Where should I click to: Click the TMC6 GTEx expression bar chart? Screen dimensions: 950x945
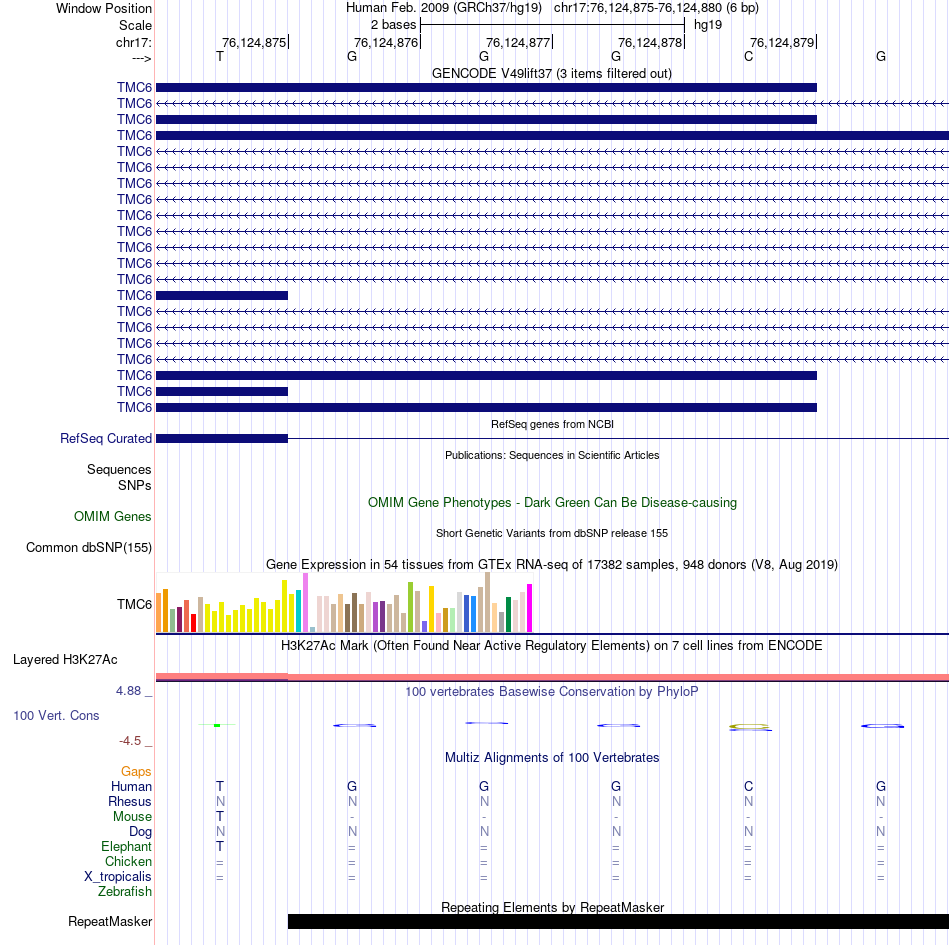pos(344,602)
